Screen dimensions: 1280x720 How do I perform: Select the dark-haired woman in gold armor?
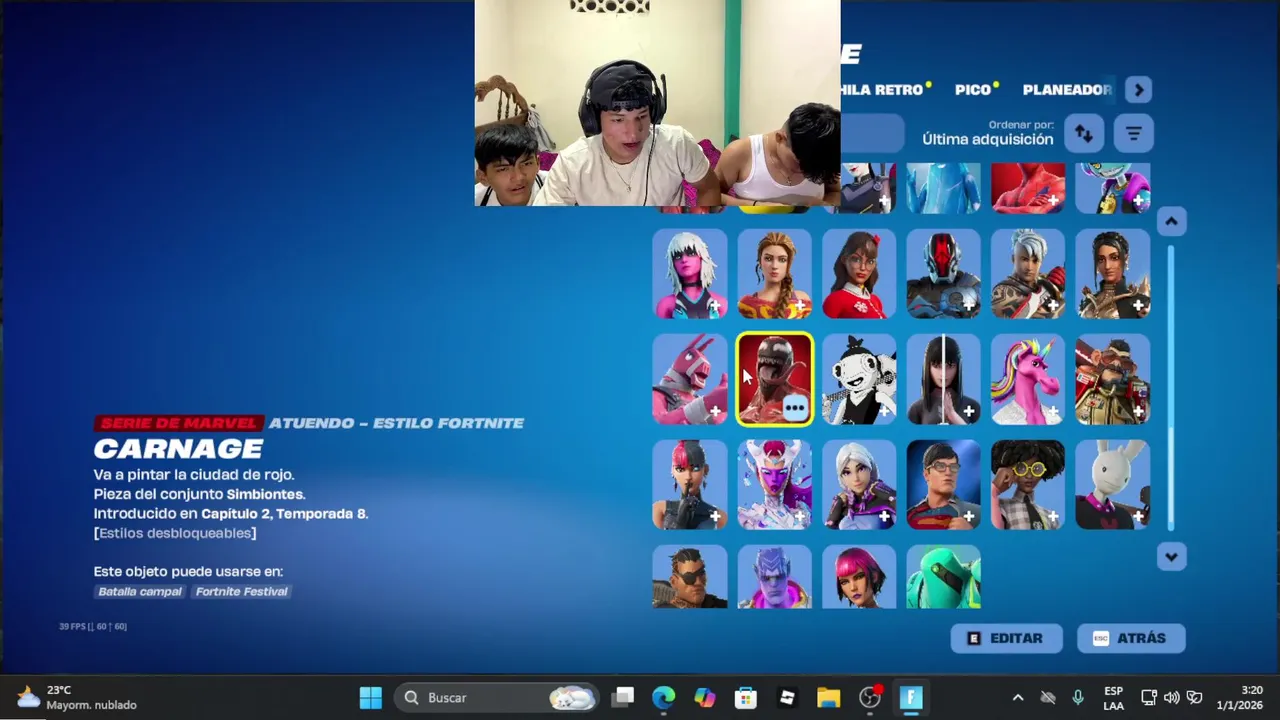pyautogui.click(x=1113, y=274)
